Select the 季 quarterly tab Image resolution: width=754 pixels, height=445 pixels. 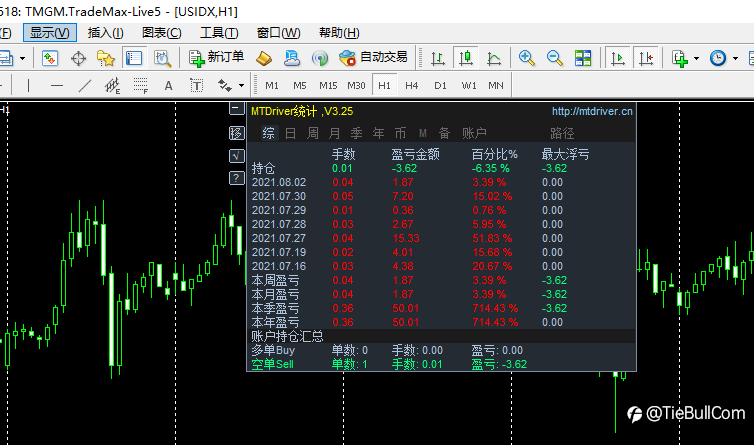click(356, 133)
